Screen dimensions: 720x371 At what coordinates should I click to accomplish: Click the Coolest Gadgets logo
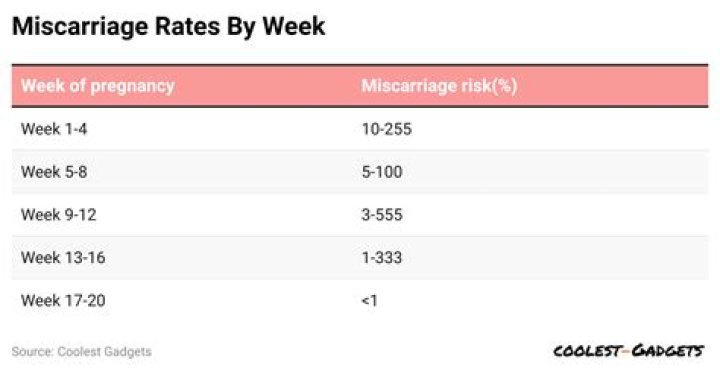628,351
